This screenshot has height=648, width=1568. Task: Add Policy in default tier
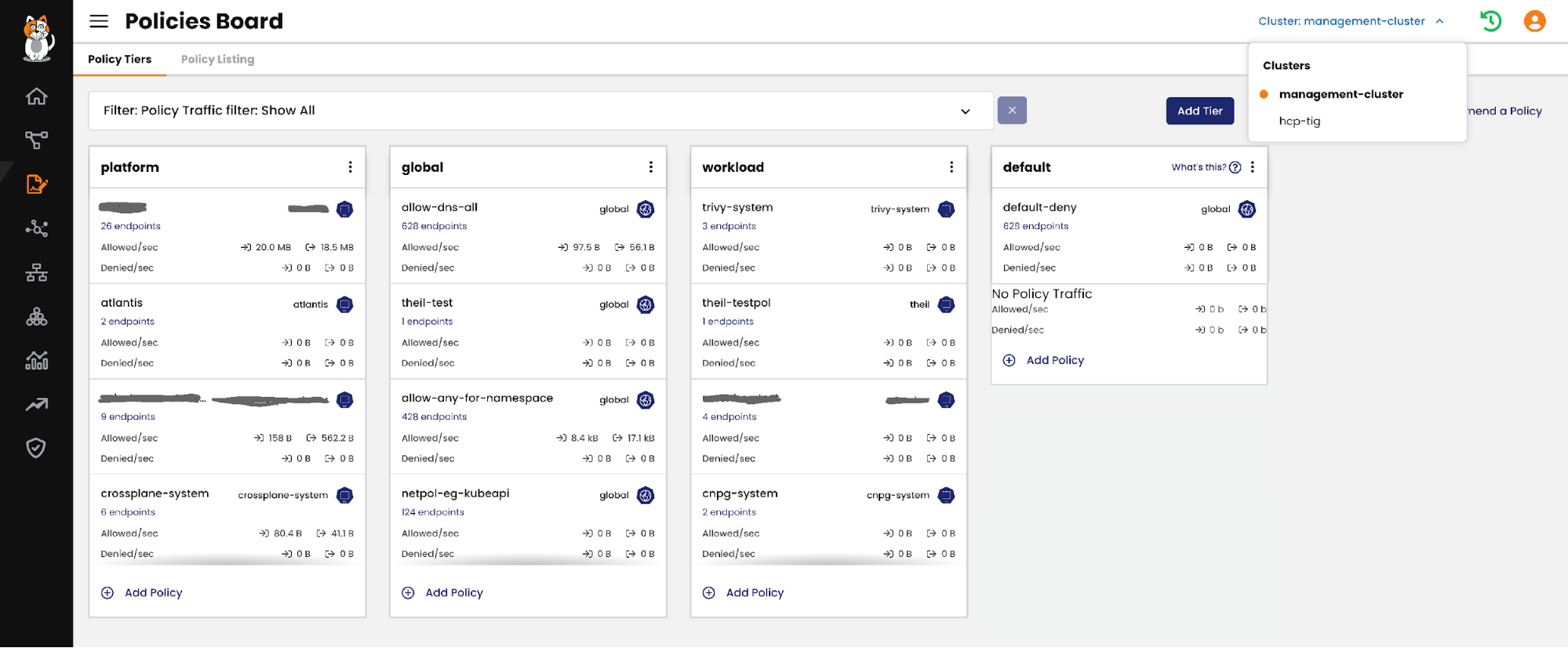[x=1044, y=360]
